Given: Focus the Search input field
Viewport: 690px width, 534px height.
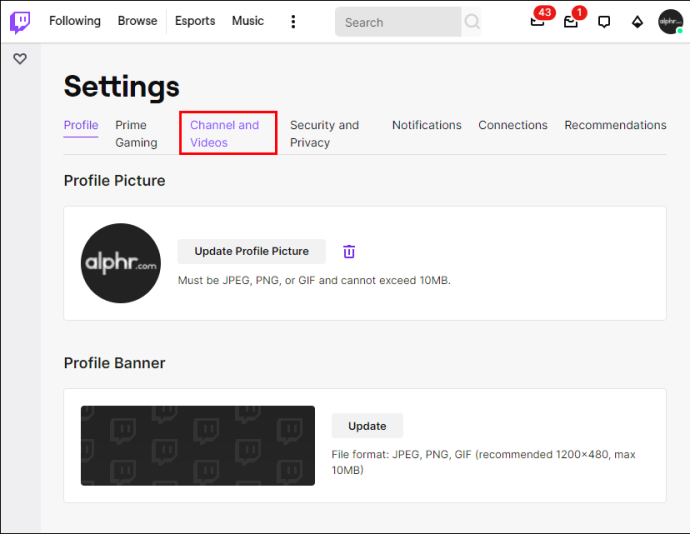Looking at the screenshot, I should tap(398, 22).
